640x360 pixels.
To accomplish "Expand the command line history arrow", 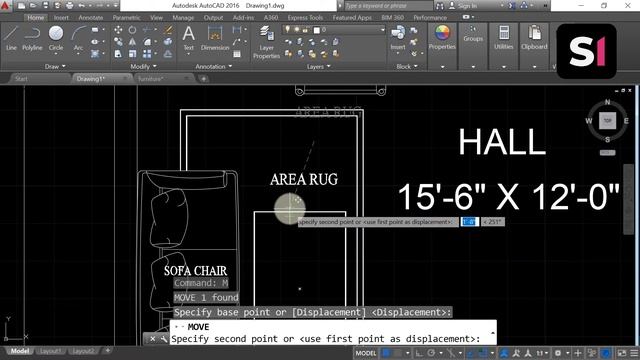I will click(x=493, y=333).
